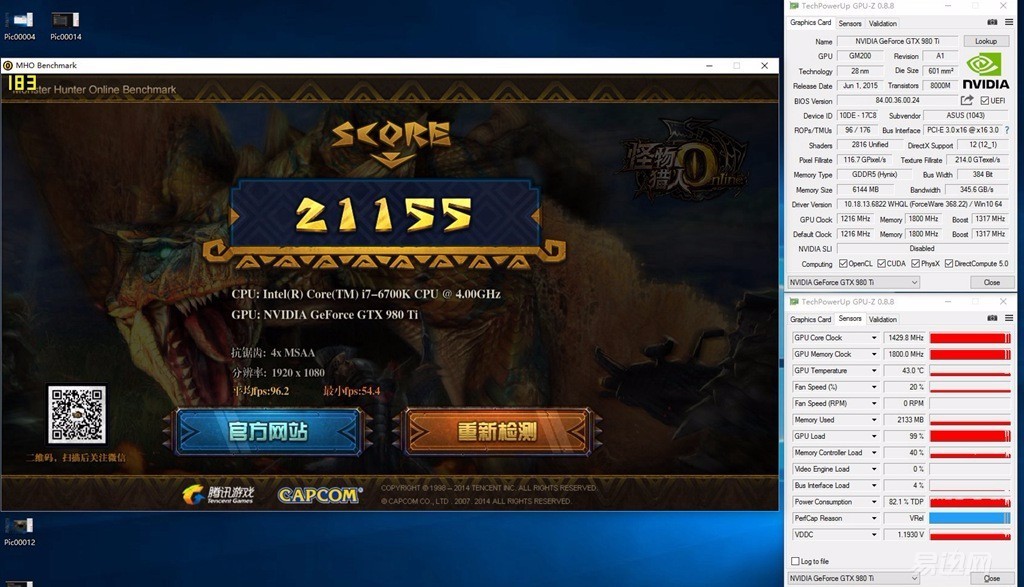1024x587 pixels.
Task: Toggle the PhysX checkbox
Action: tap(916, 264)
